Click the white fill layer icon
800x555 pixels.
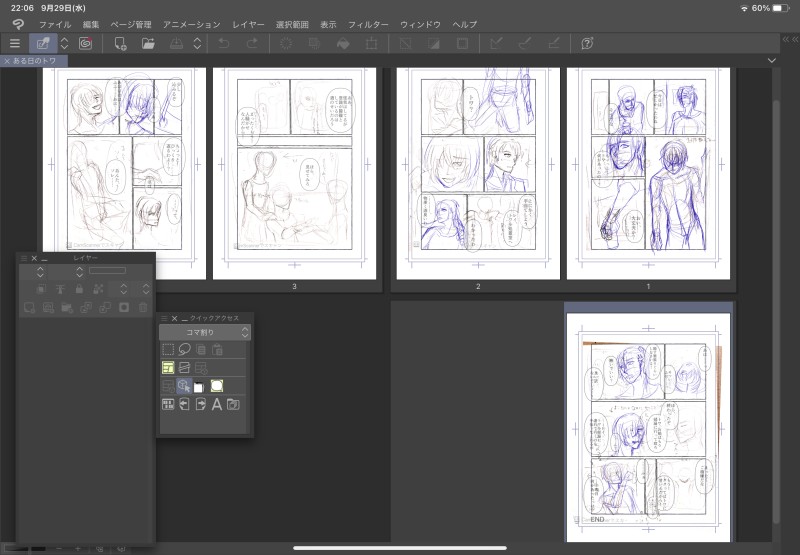tap(199, 387)
